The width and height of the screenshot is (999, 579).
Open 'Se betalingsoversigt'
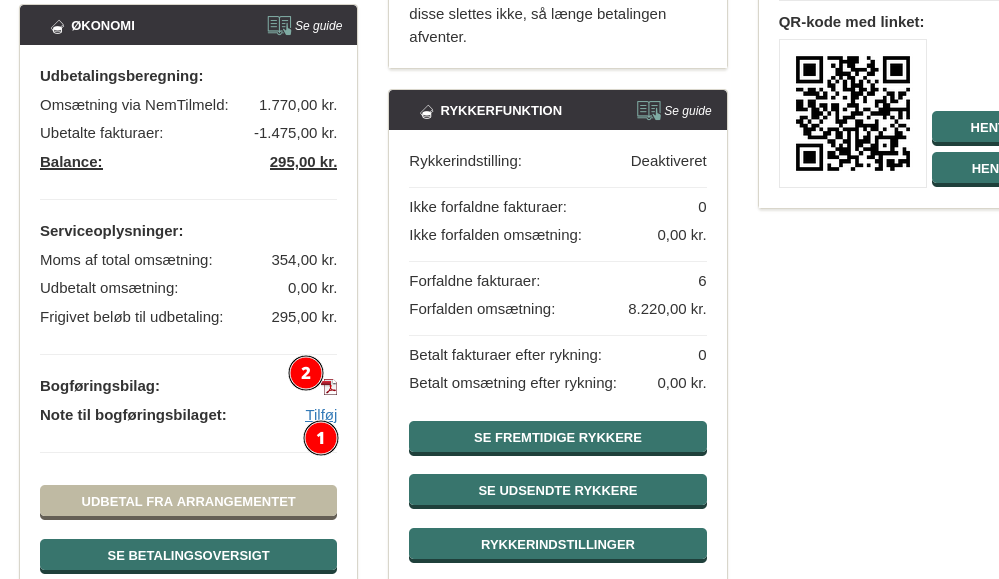point(188,555)
